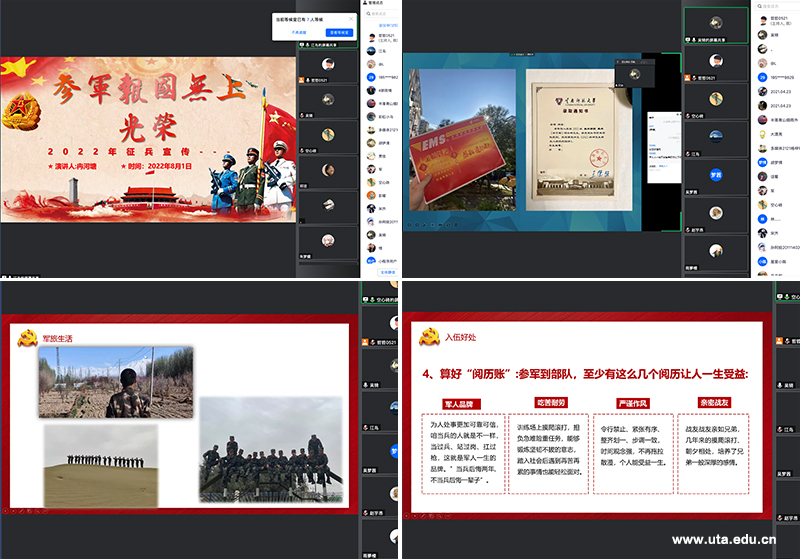Click the party emblem icon beside 入伍好处
Screen dimensions: 800x559
(429, 336)
